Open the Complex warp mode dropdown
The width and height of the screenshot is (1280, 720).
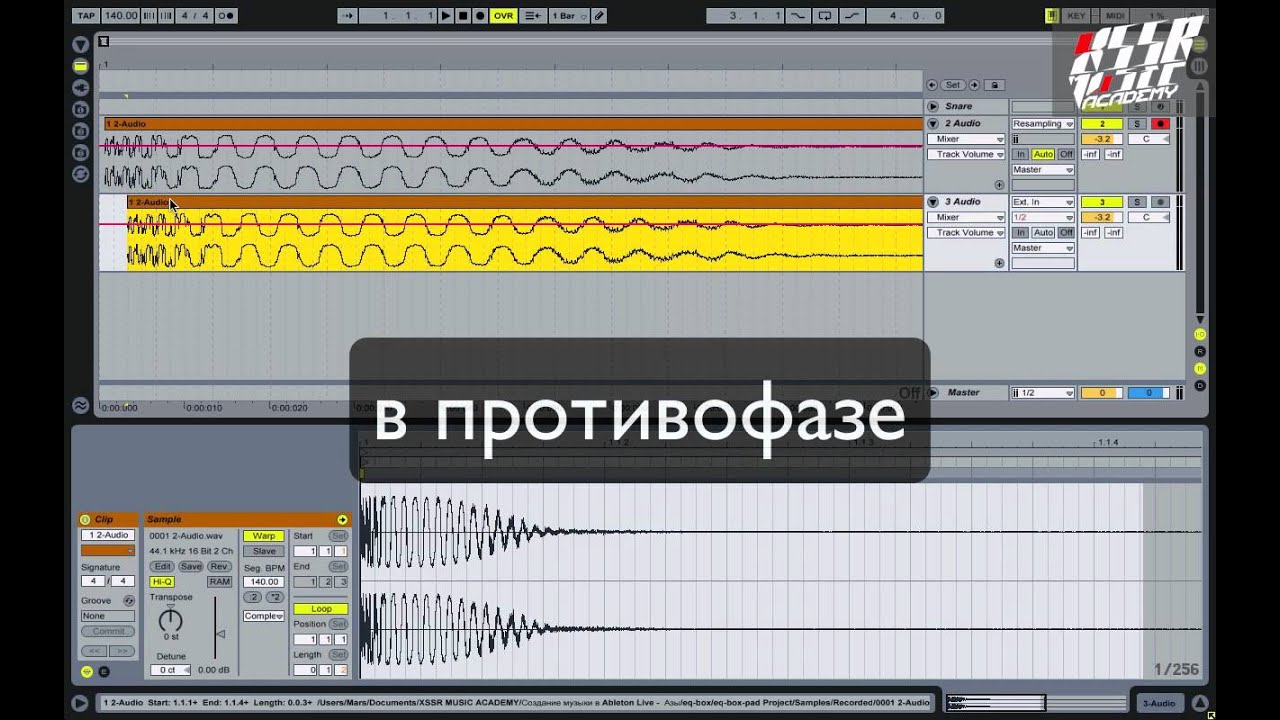tap(264, 616)
